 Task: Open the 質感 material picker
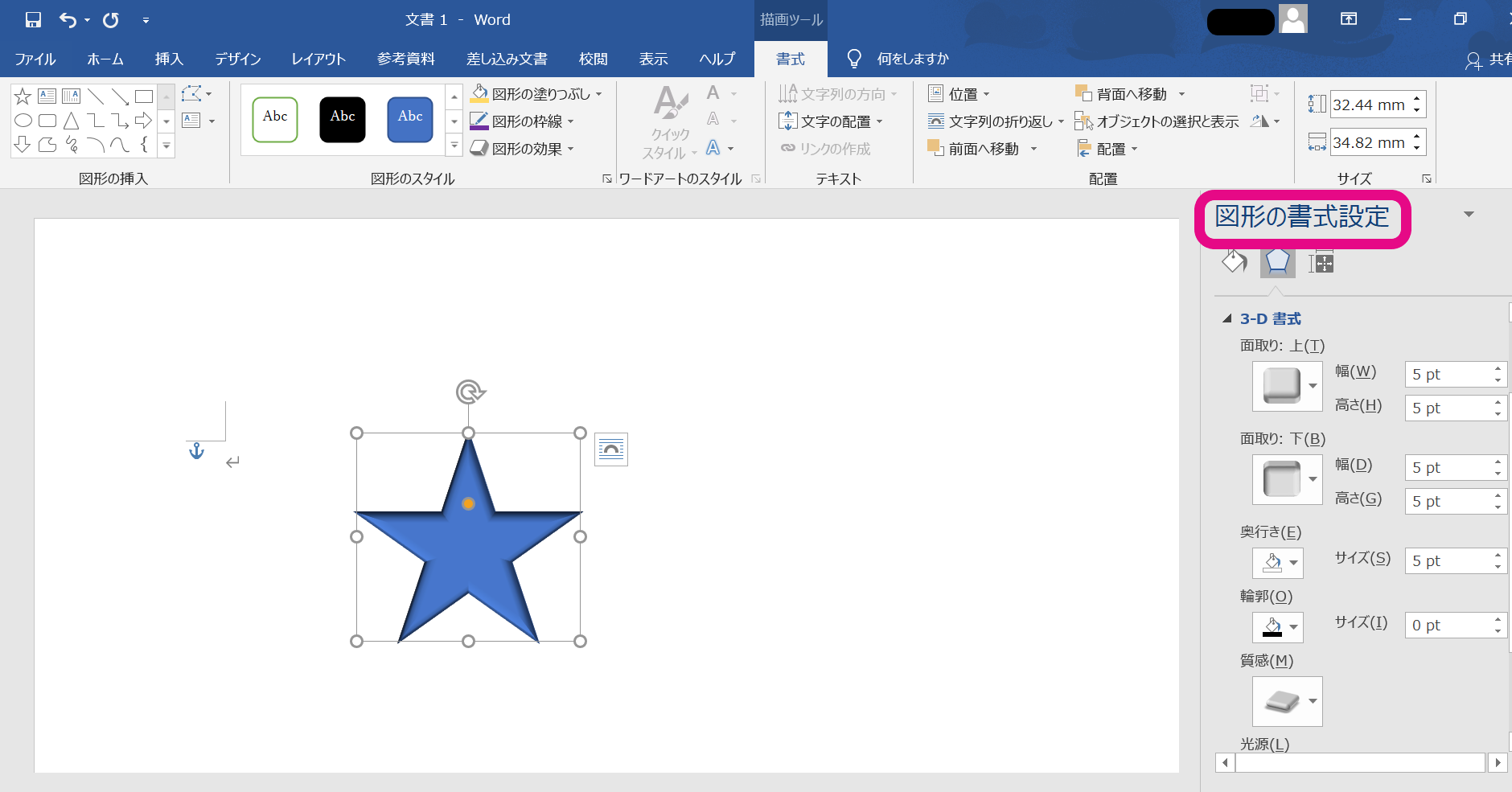pyautogui.click(x=1287, y=701)
